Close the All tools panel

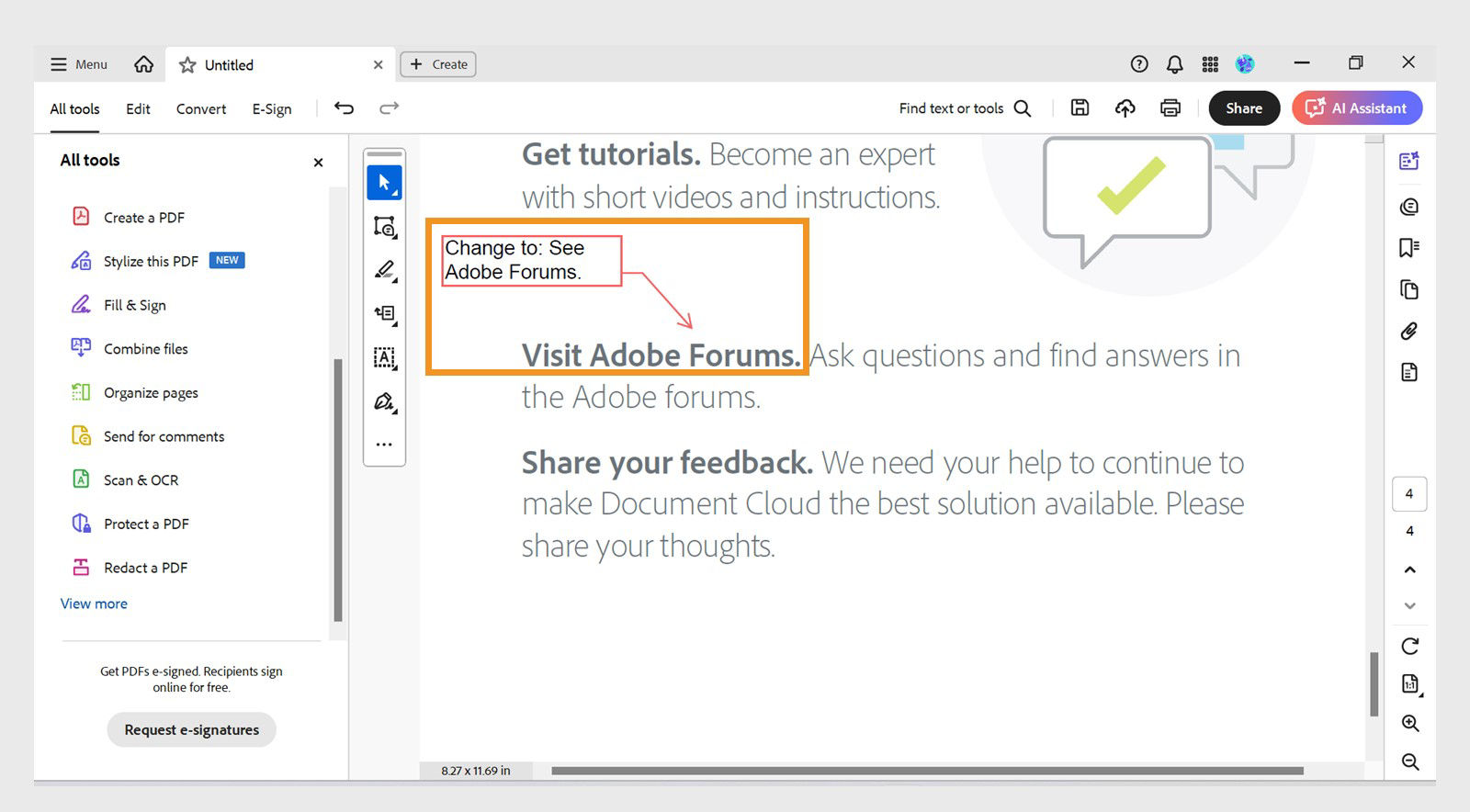click(x=318, y=163)
